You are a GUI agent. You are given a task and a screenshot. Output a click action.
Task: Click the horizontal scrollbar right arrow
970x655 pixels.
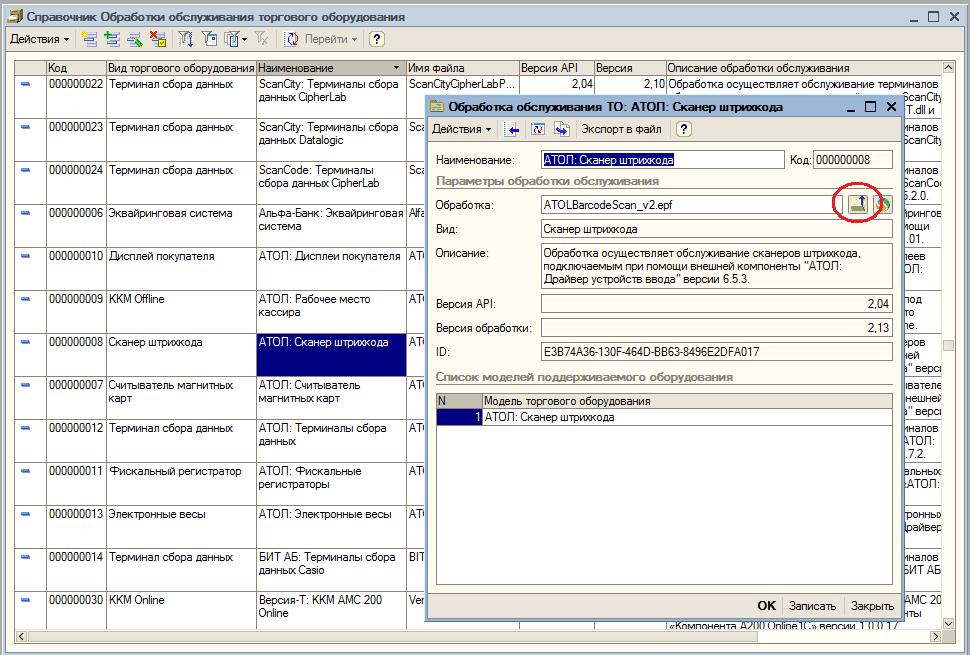tap(935, 636)
